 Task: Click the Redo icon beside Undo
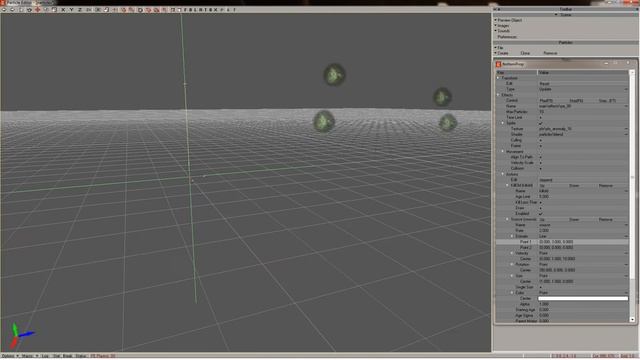(x=12, y=9)
